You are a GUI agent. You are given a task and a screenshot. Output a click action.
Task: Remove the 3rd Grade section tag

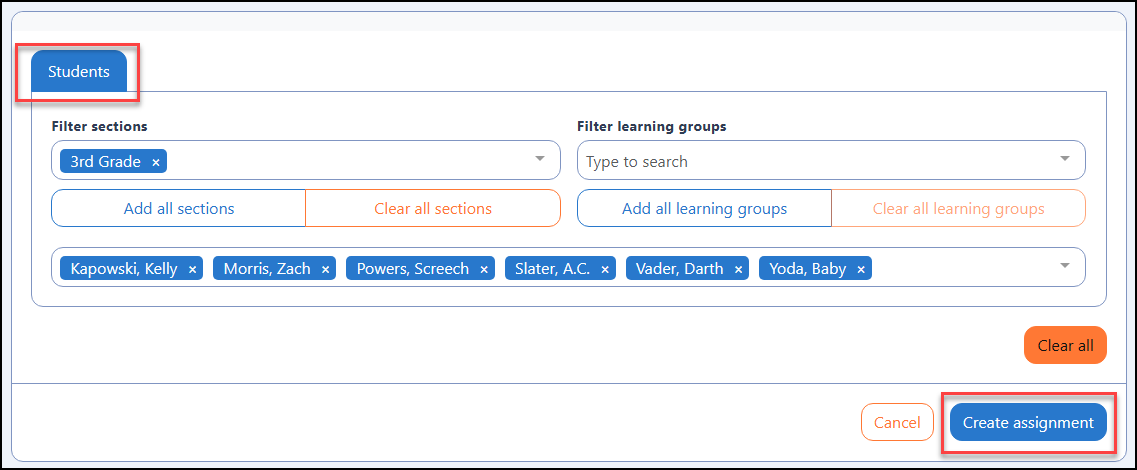tap(155, 162)
